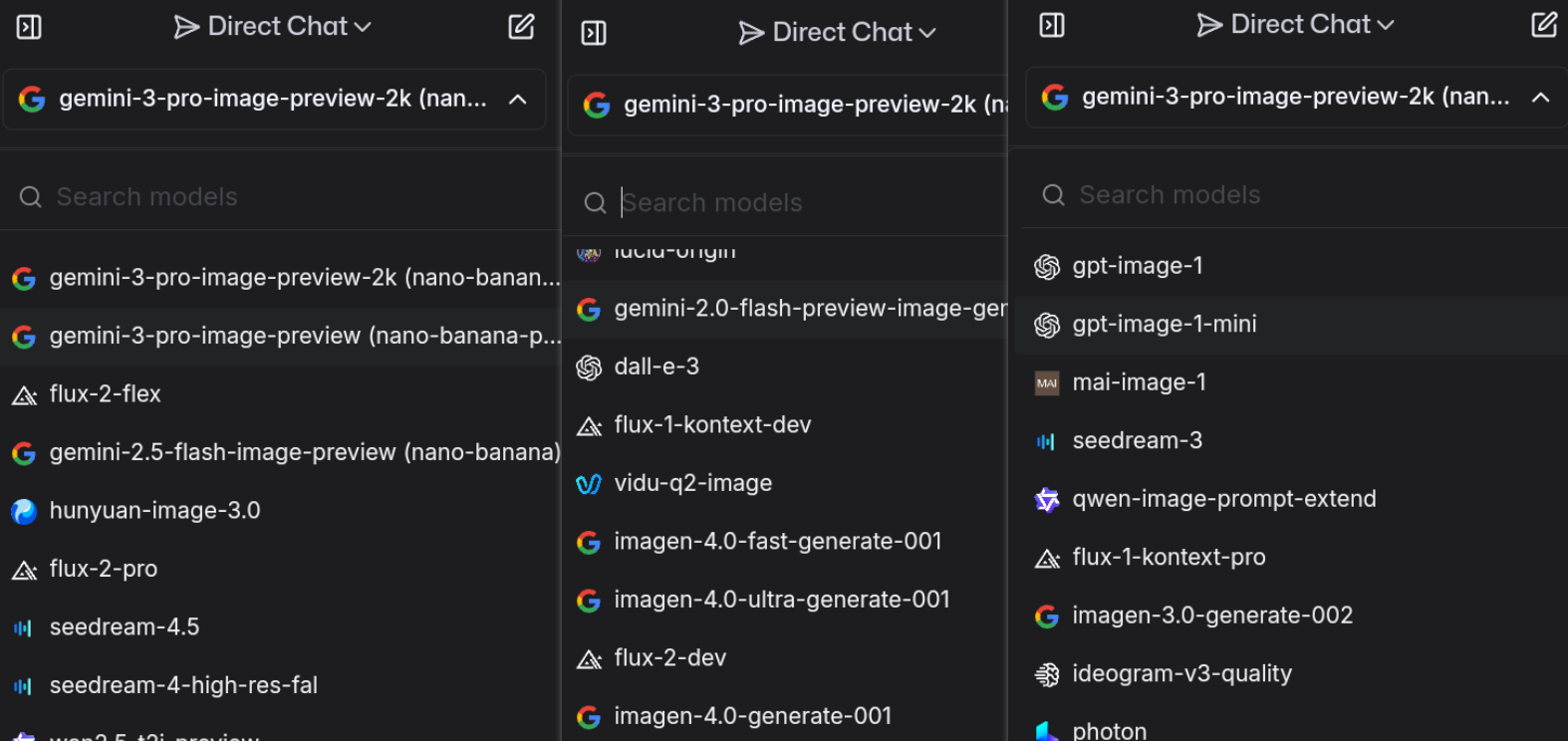Toggle the sidebar icon in middle panel
This screenshot has width=1568, height=741.
(594, 33)
